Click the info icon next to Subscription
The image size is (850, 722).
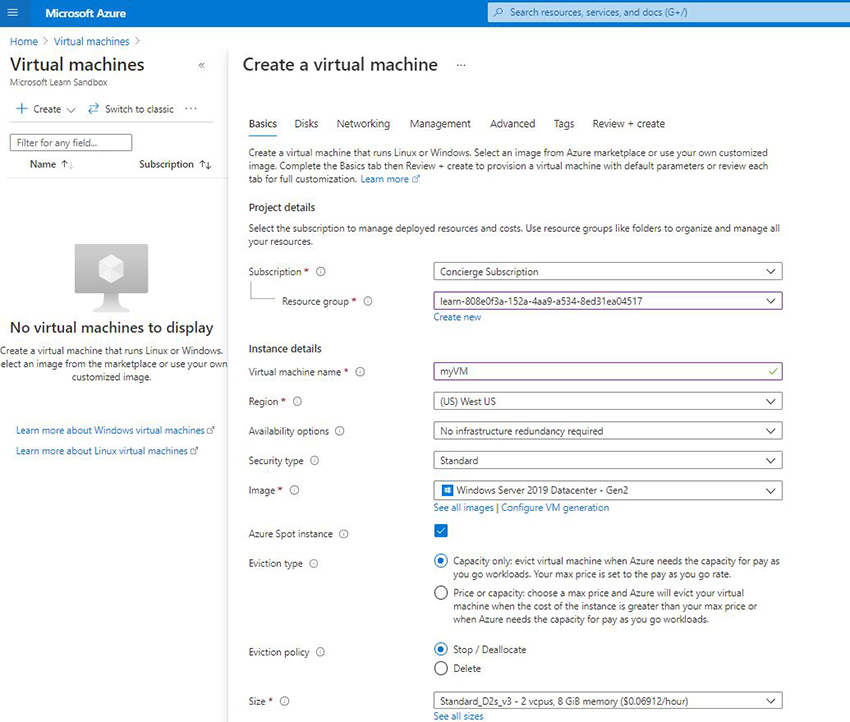[320, 271]
